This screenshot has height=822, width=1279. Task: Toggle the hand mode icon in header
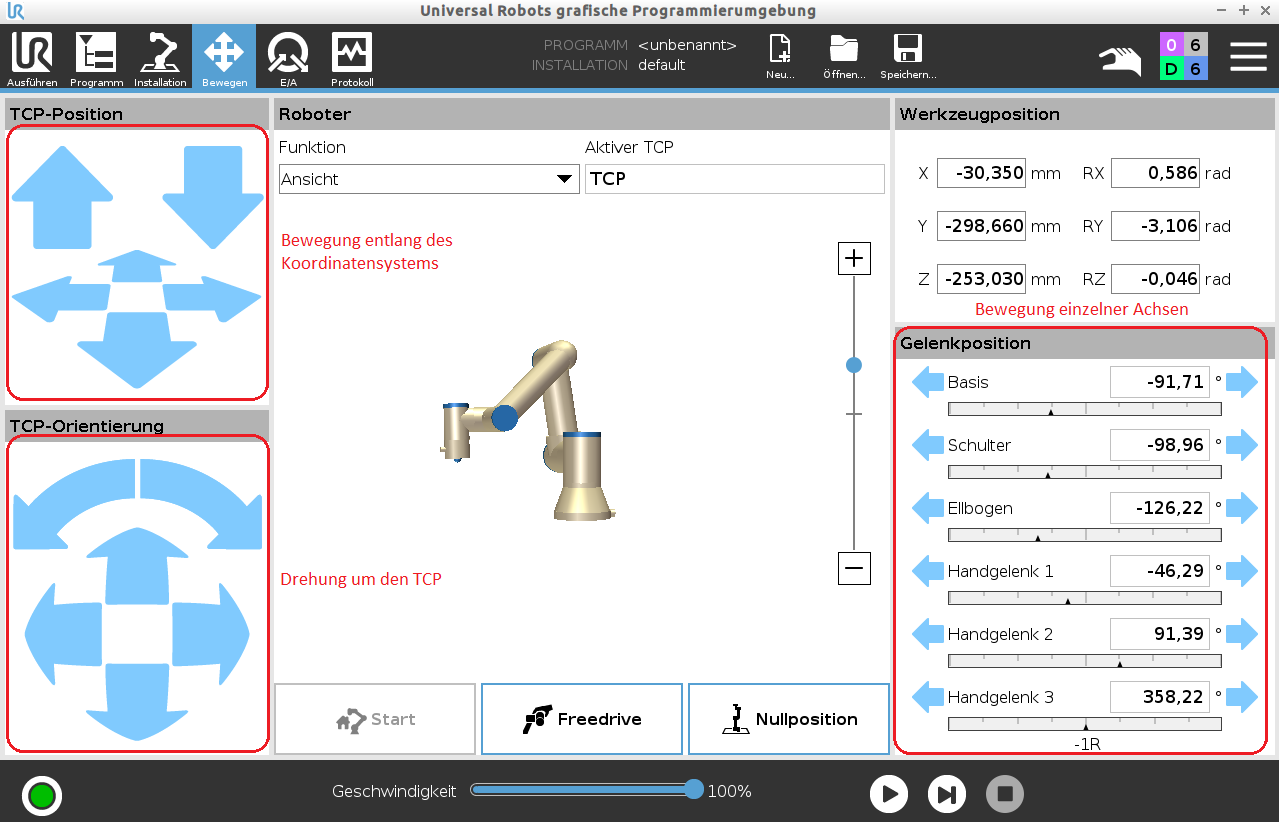[1120, 60]
